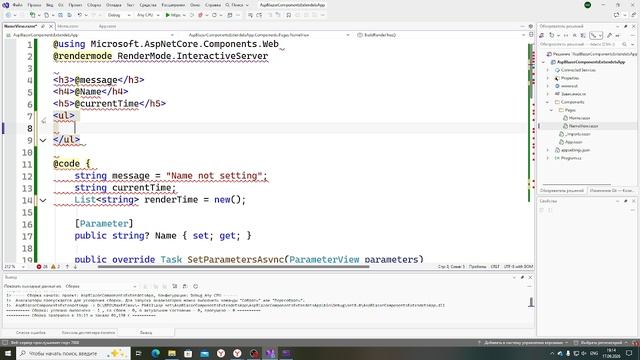
Task: Switch to the App.razor editor tab
Action: (x=107, y=26)
